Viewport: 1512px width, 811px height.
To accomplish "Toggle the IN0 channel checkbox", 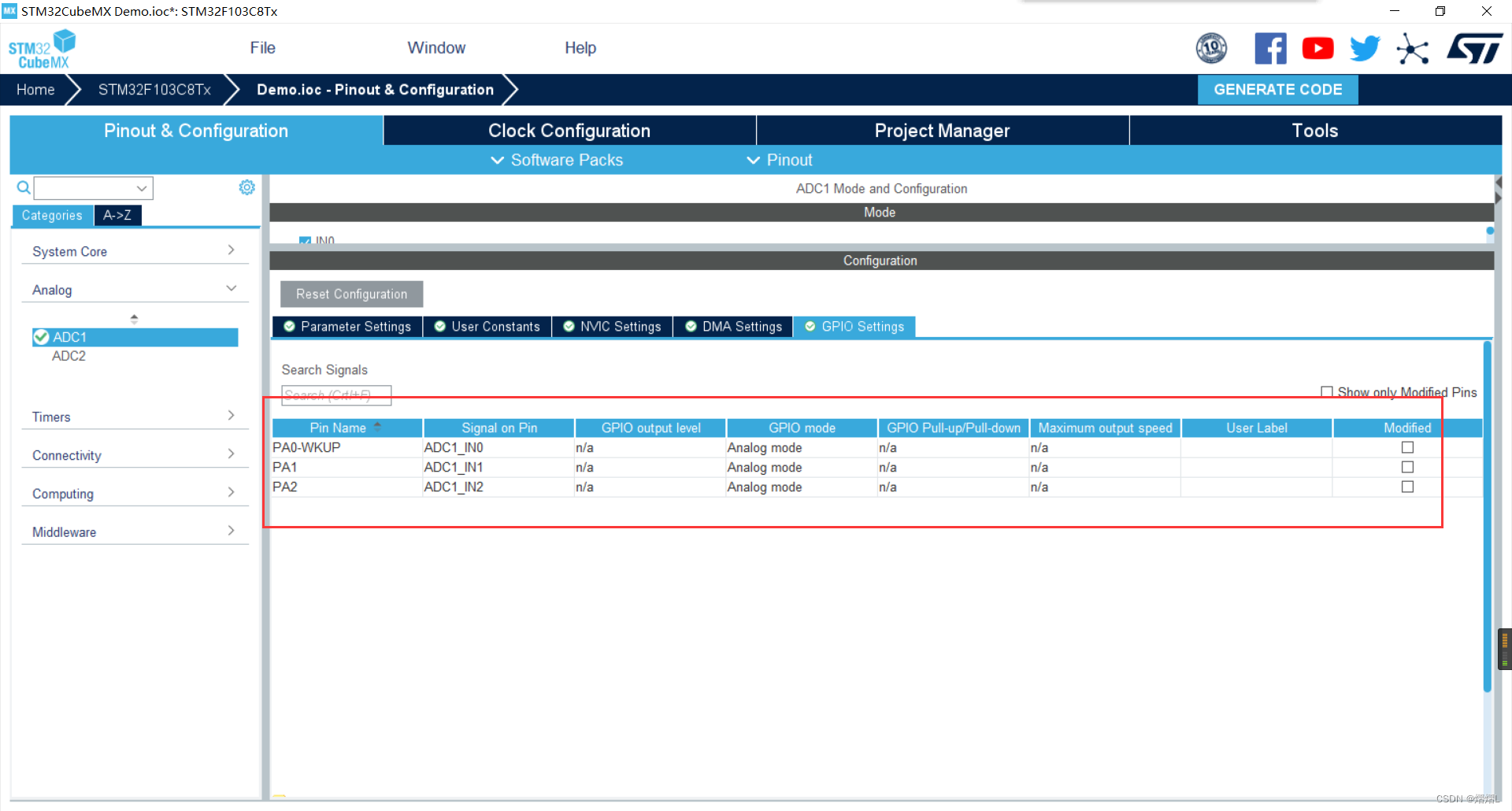I will click(305, 240).
